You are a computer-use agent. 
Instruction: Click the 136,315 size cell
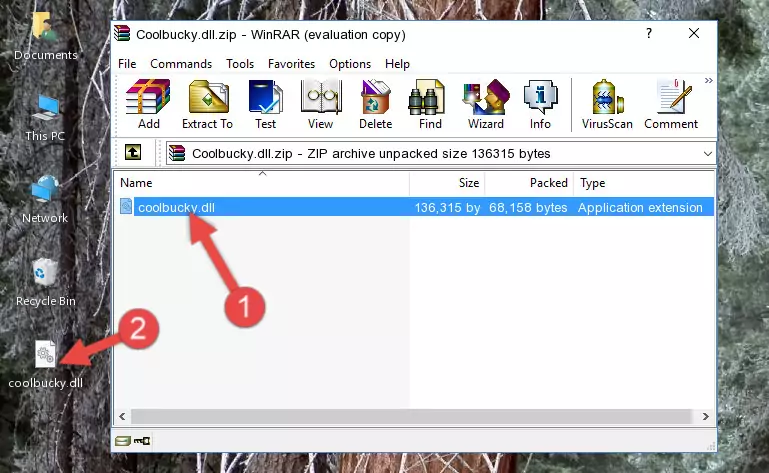[447, 208]
